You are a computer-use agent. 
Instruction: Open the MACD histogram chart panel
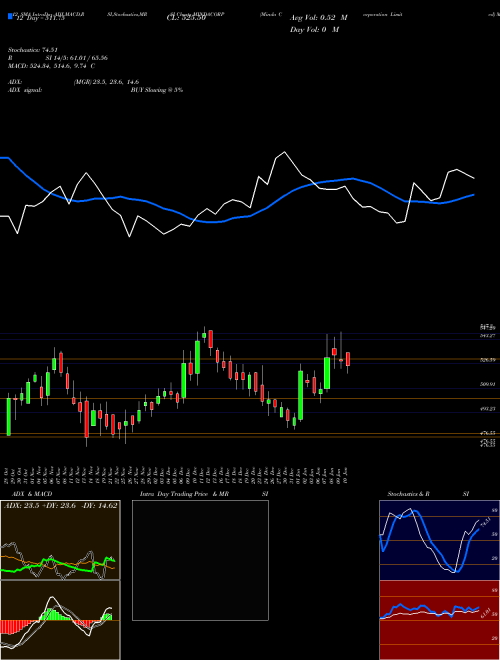click(60, 620)
